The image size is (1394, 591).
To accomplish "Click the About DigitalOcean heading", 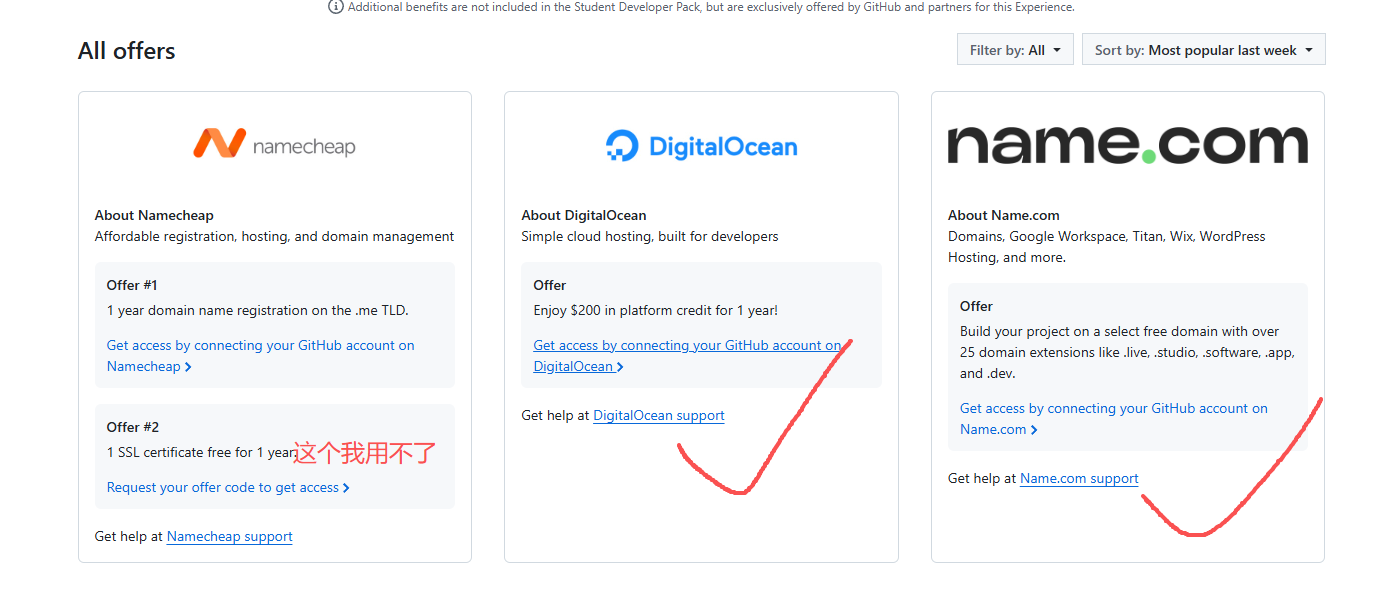I will click(584, 215).
